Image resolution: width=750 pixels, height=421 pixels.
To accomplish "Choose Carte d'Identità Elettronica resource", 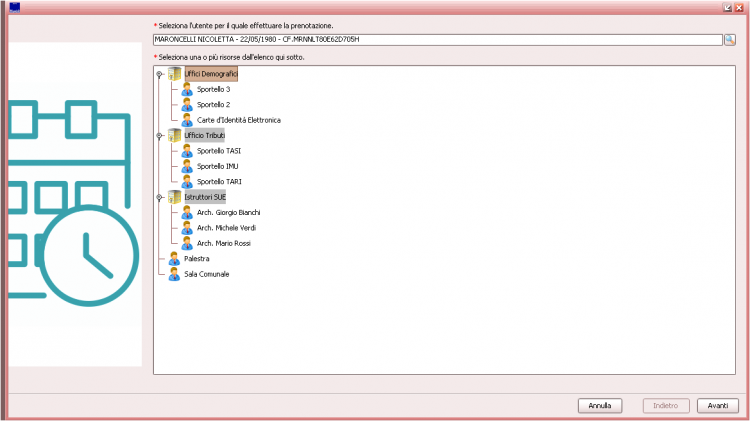I will pos(239,120).
